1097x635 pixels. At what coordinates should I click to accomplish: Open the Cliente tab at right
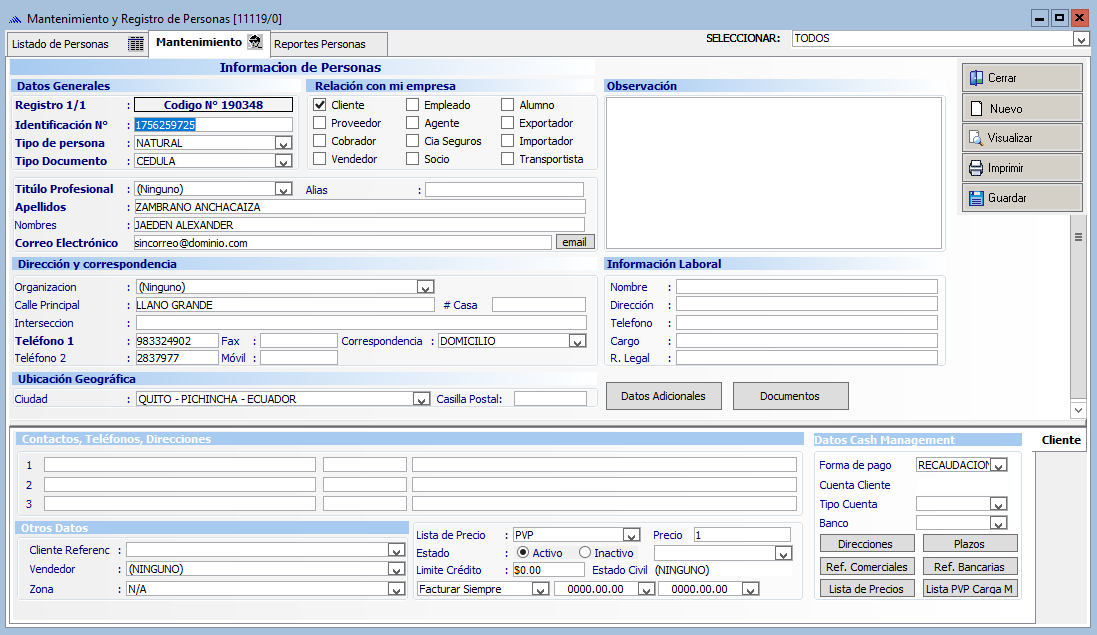[x=1060, y=440]
